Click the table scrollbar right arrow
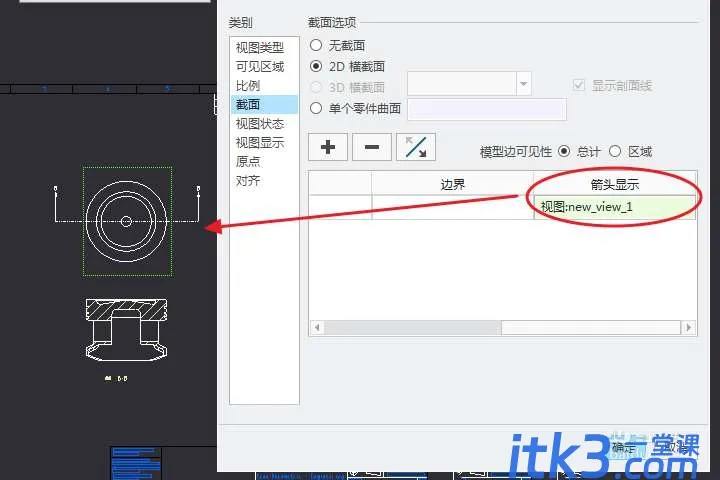The height and width of the screenshot is (480, 720). pos(688,328)
